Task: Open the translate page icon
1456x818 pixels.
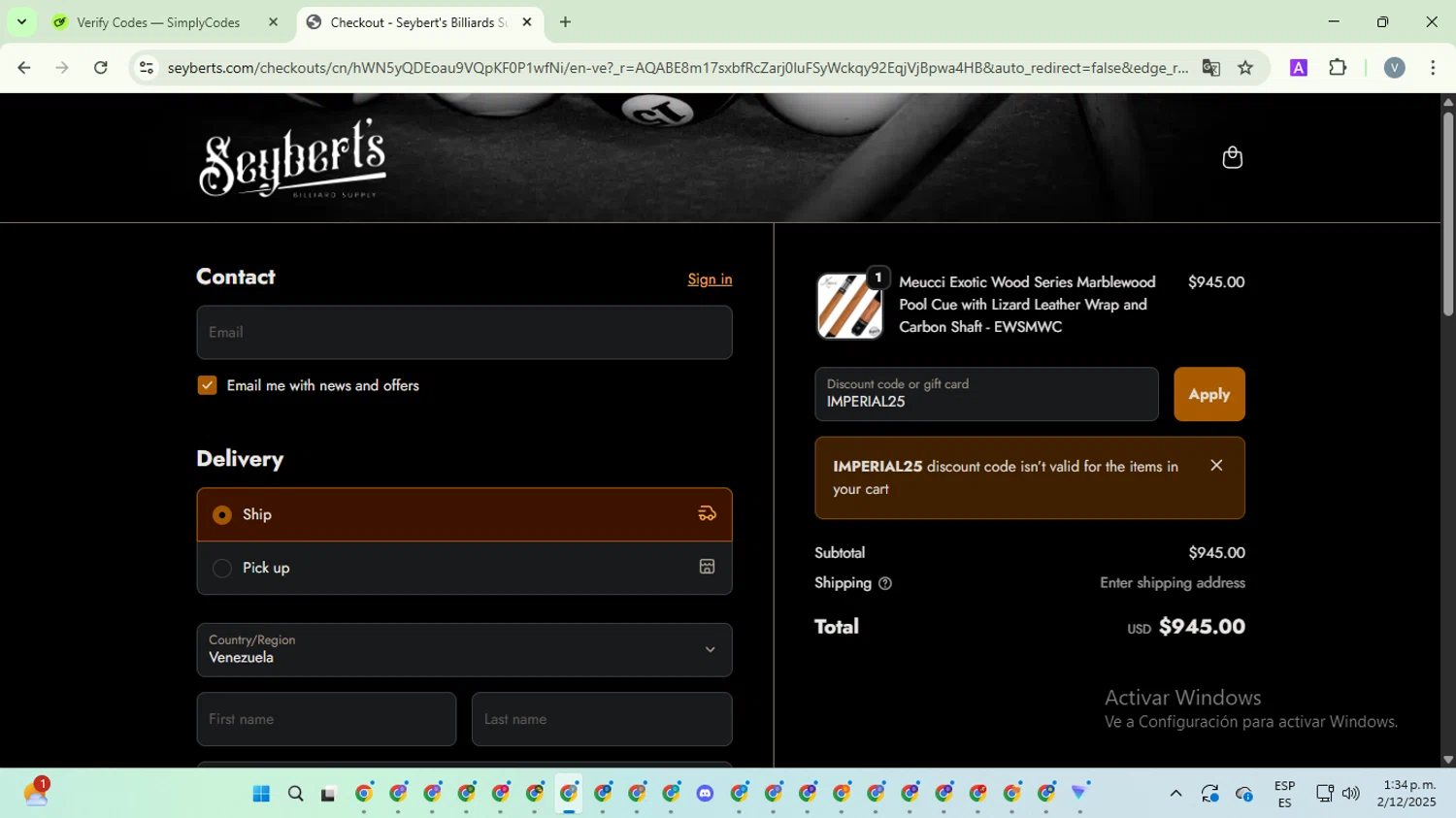Action: (1210, 68)
